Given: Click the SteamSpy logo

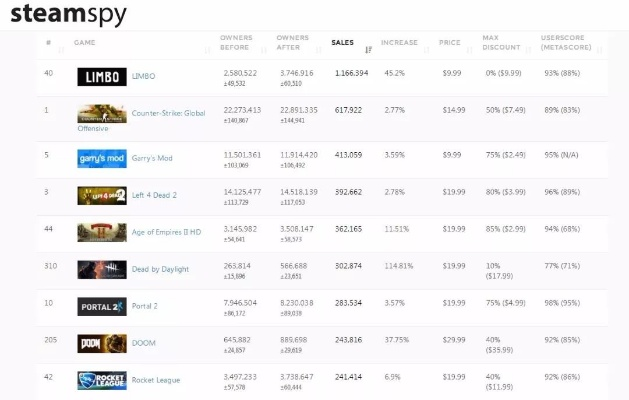Looking at the screenshot, I should click(x=55, y=13).
